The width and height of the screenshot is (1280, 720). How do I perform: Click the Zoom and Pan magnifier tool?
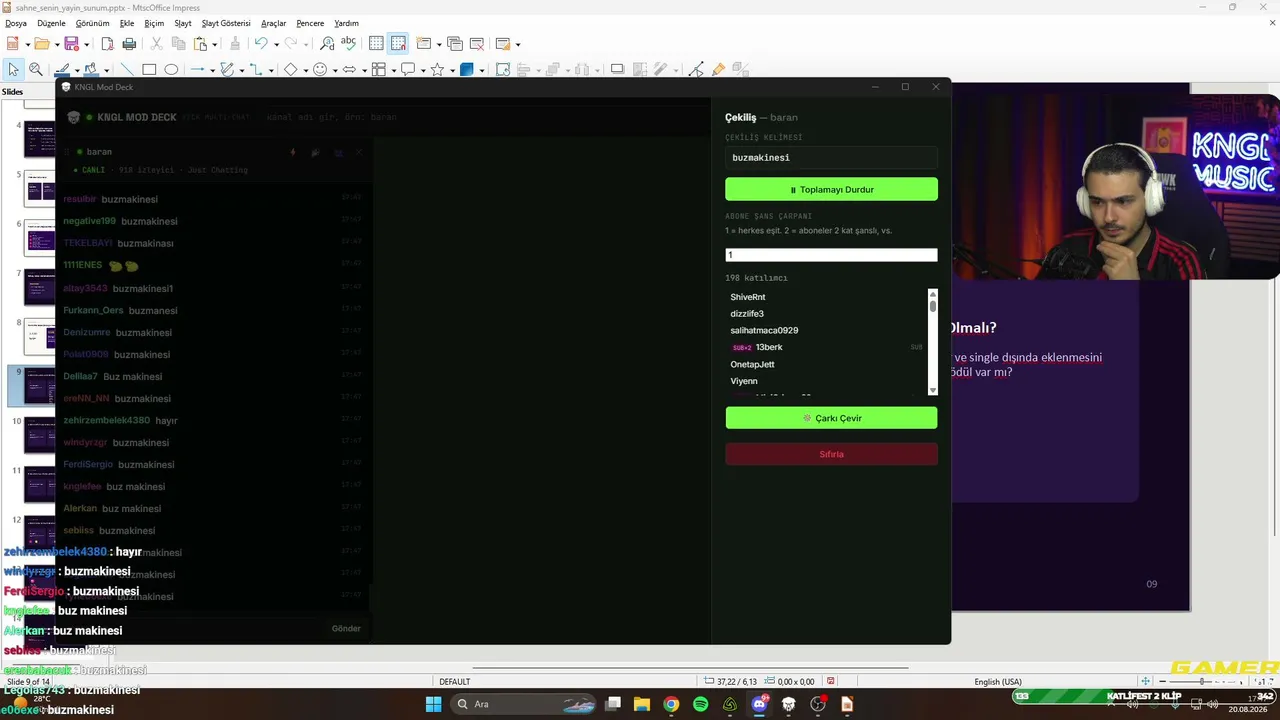coord(36,69)
